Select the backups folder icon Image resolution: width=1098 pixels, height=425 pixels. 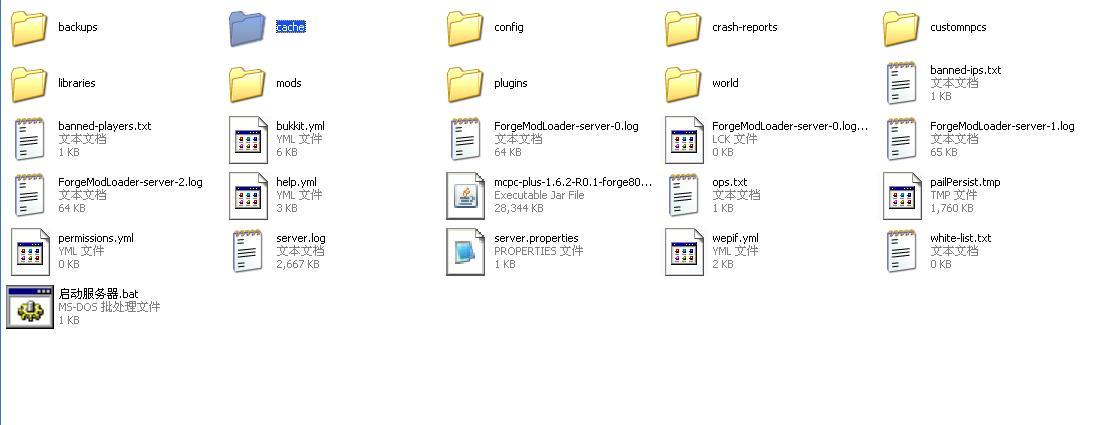coord(29,28)
